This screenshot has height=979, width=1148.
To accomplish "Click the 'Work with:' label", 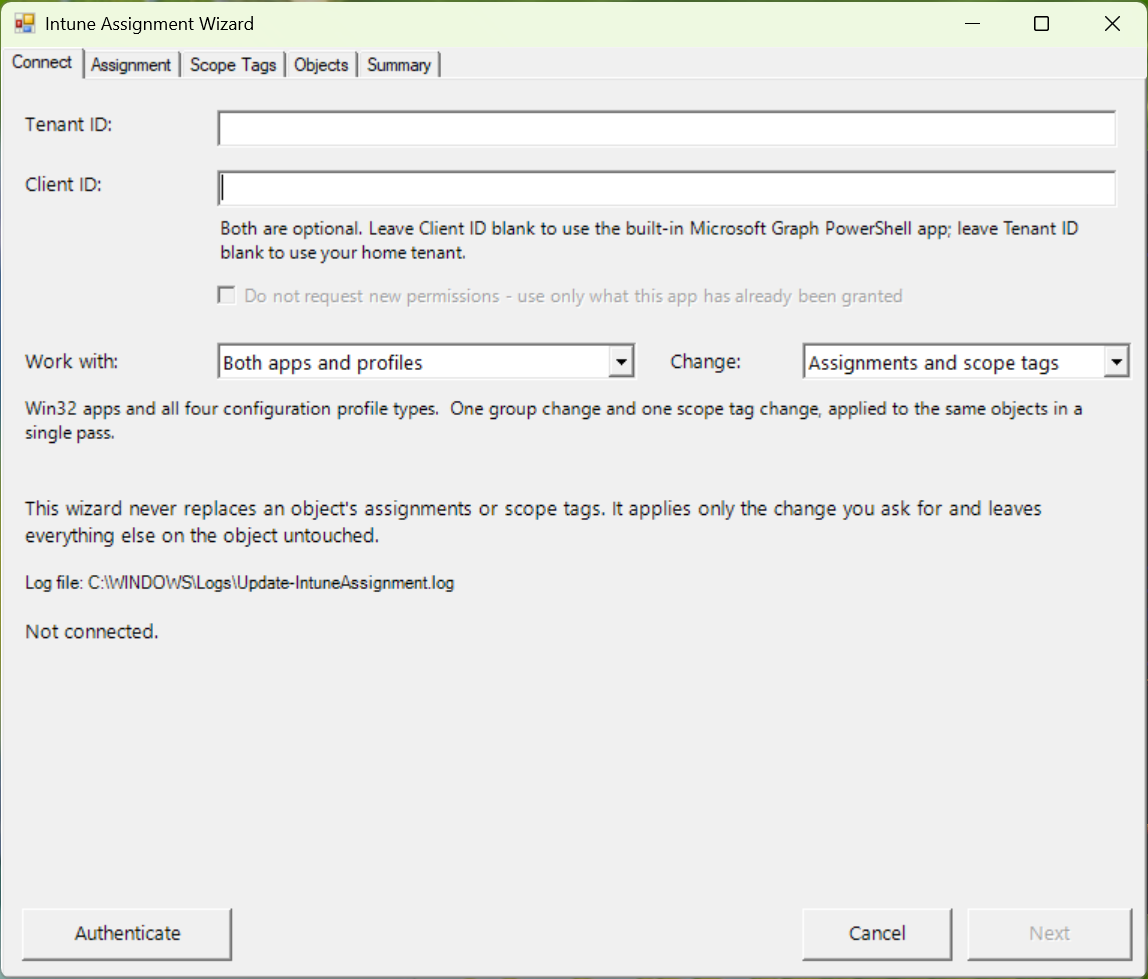I will (x=71, y=362).
